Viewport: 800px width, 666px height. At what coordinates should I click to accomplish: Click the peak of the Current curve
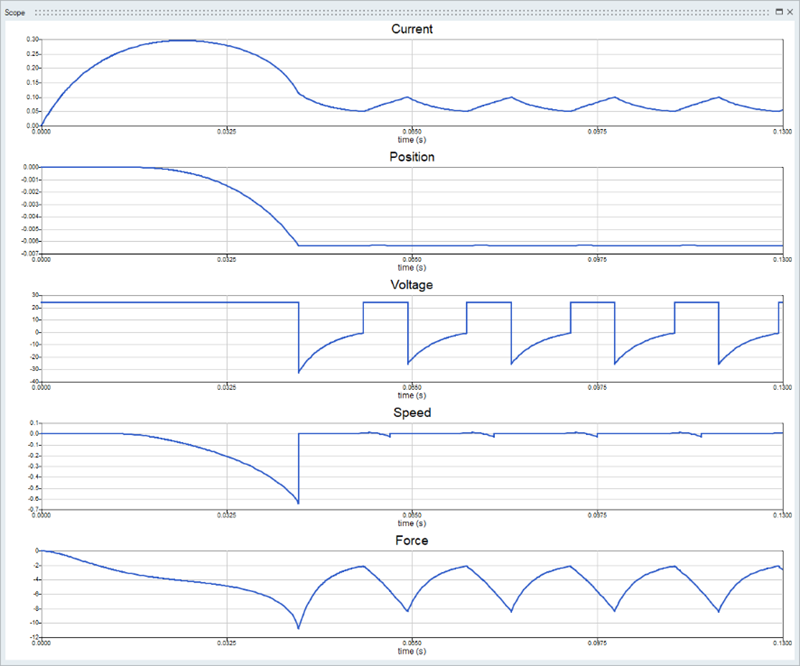[x=180, y=40]
